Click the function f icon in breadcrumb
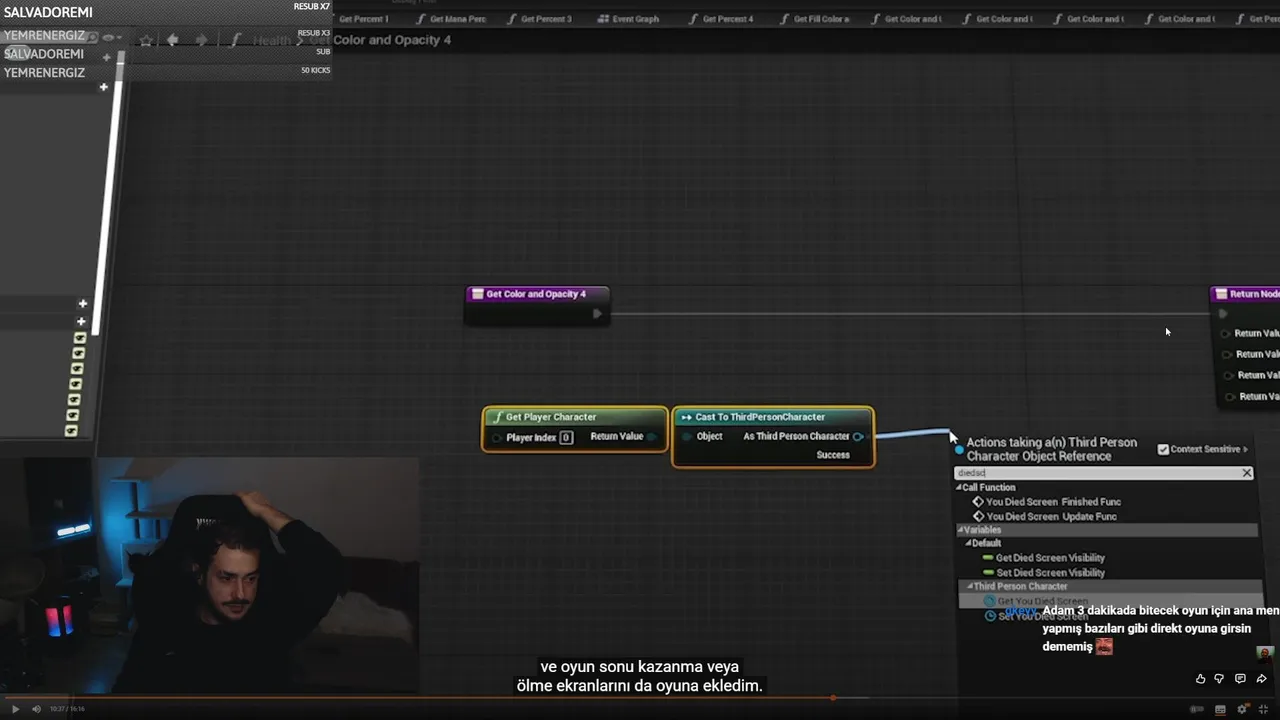 tap(236, 40)
